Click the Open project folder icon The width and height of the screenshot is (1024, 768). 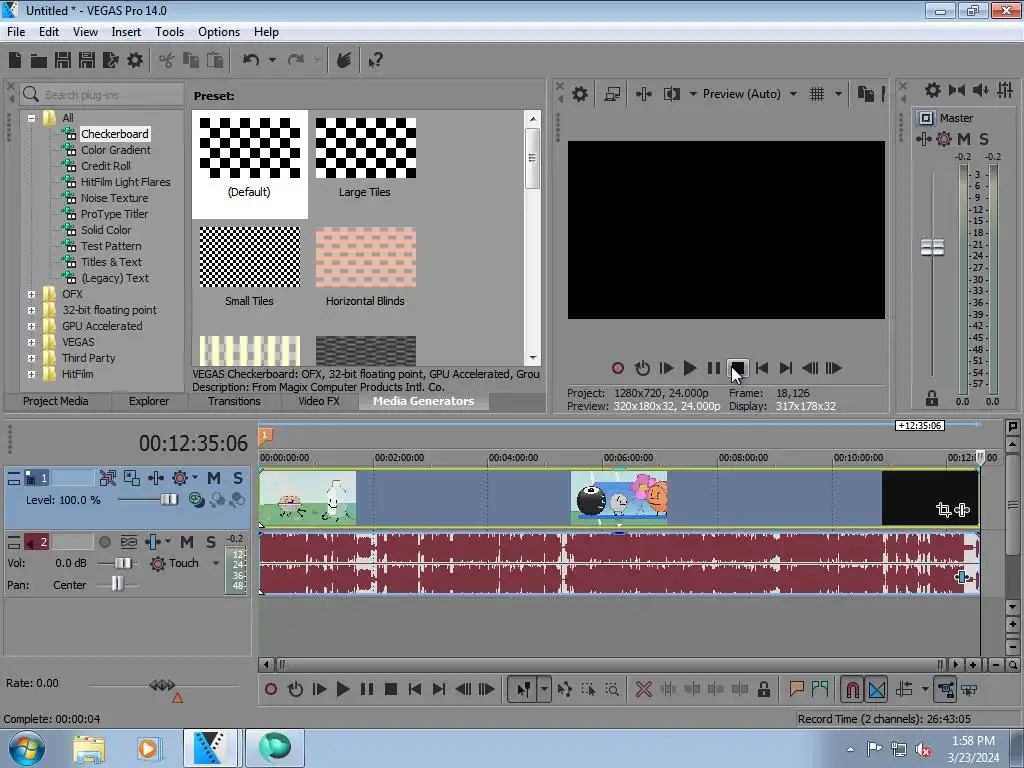coord(39,61)
